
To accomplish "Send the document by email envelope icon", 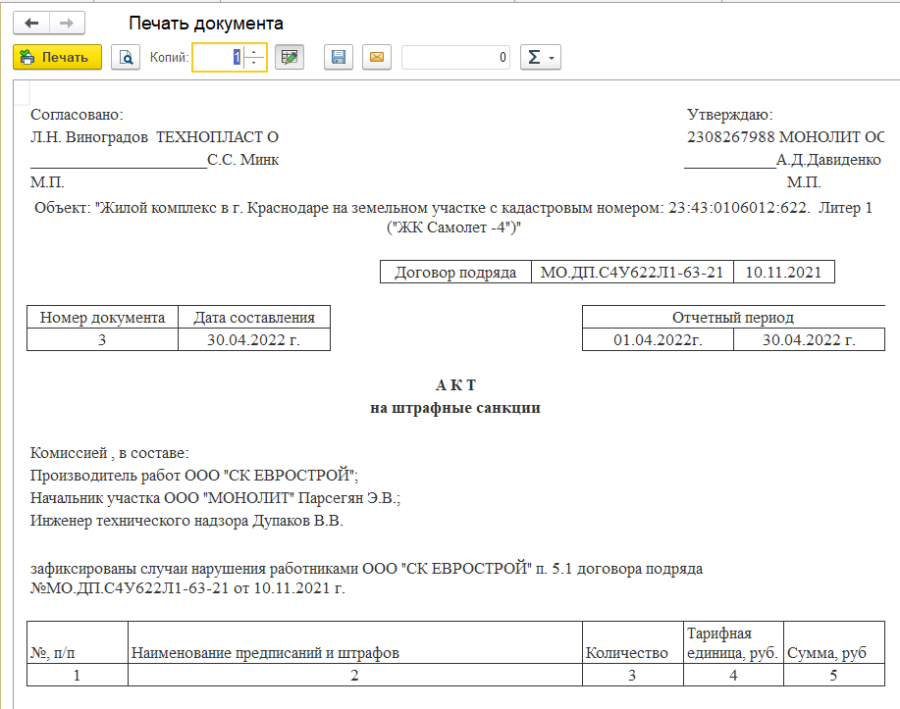I will 377,58.
